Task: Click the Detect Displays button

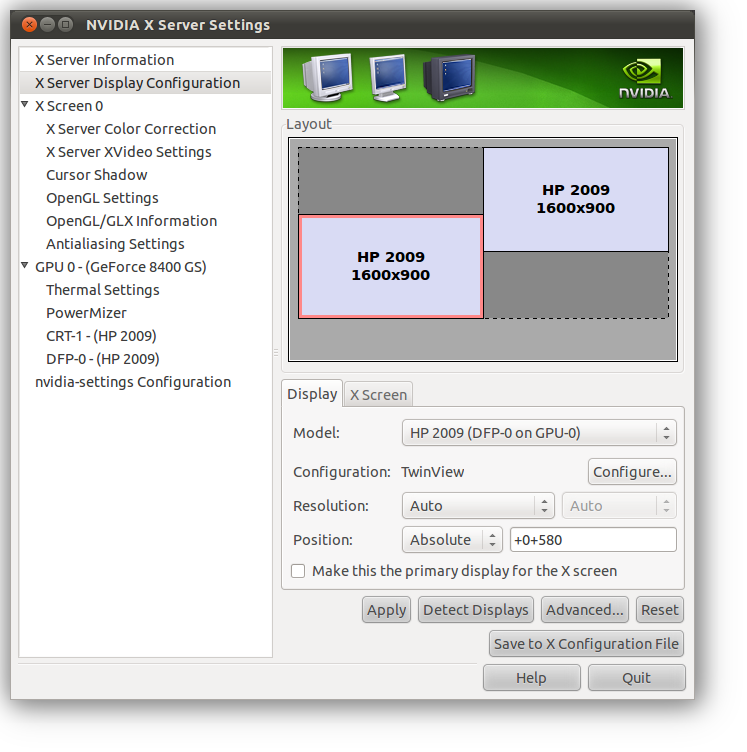Action: [x=475, y=610]
